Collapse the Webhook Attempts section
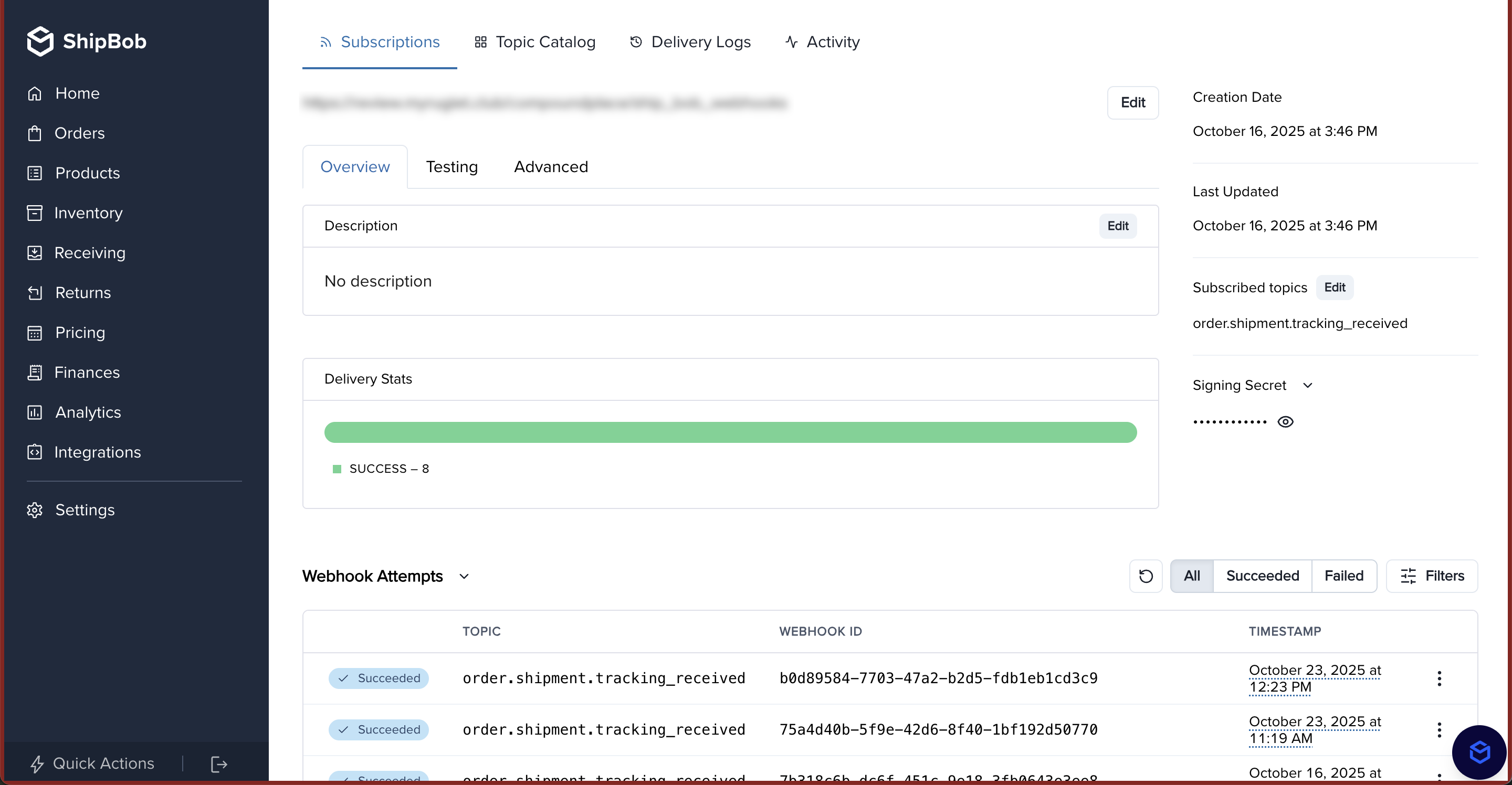 click(x=464, y=576)
